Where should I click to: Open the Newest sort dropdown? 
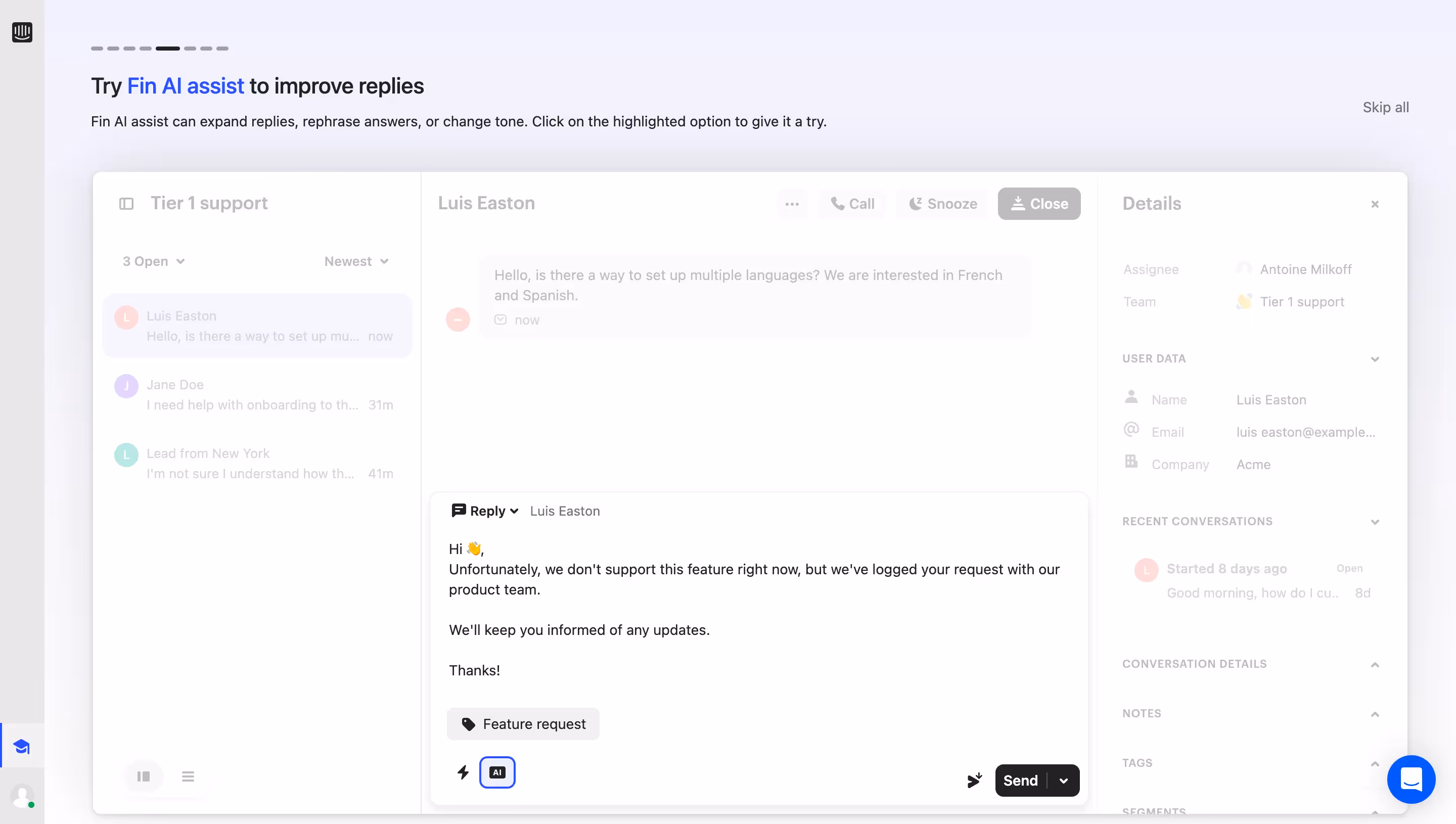[x=356, y=261]
